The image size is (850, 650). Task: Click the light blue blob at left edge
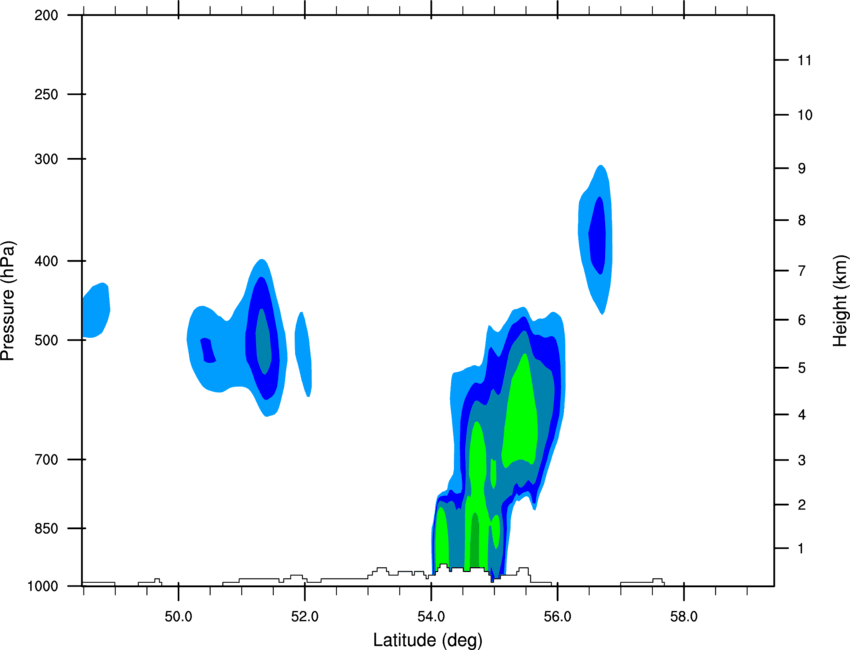coord(96,310)
